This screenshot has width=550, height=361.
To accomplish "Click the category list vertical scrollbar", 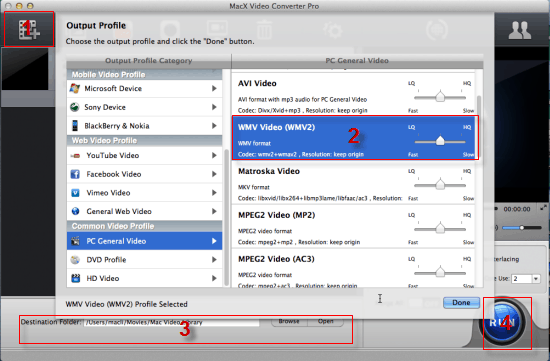I will (226, 217).
